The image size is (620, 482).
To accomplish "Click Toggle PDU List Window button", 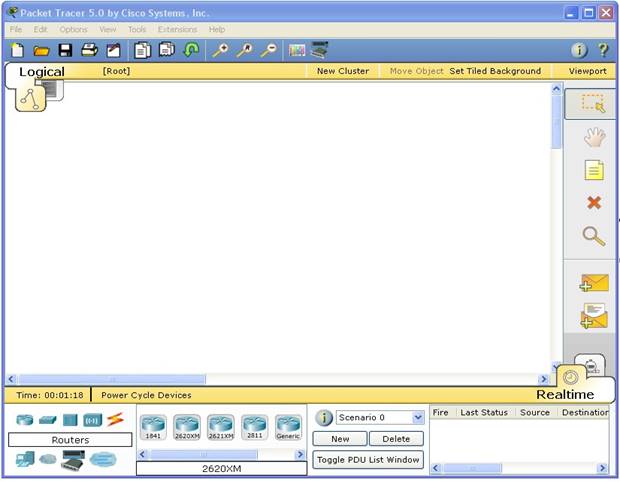I will pyautogui.click(x=368, y=460).
